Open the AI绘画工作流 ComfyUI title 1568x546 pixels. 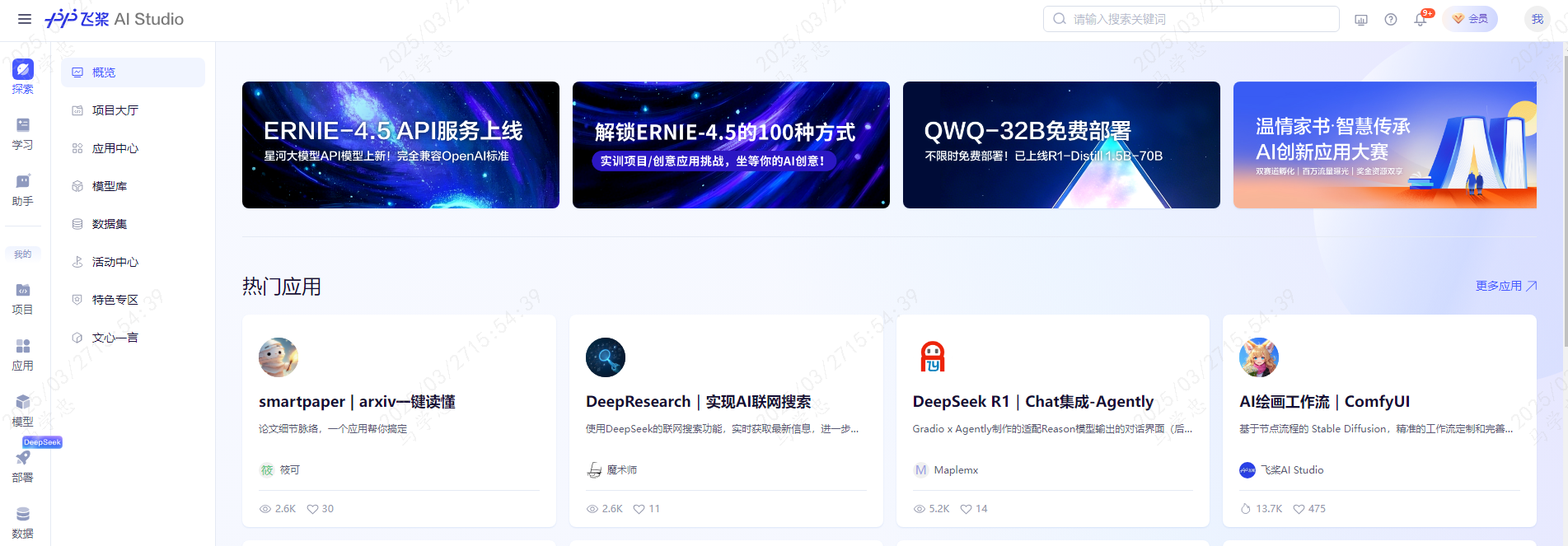click(x=1324, y=402)
